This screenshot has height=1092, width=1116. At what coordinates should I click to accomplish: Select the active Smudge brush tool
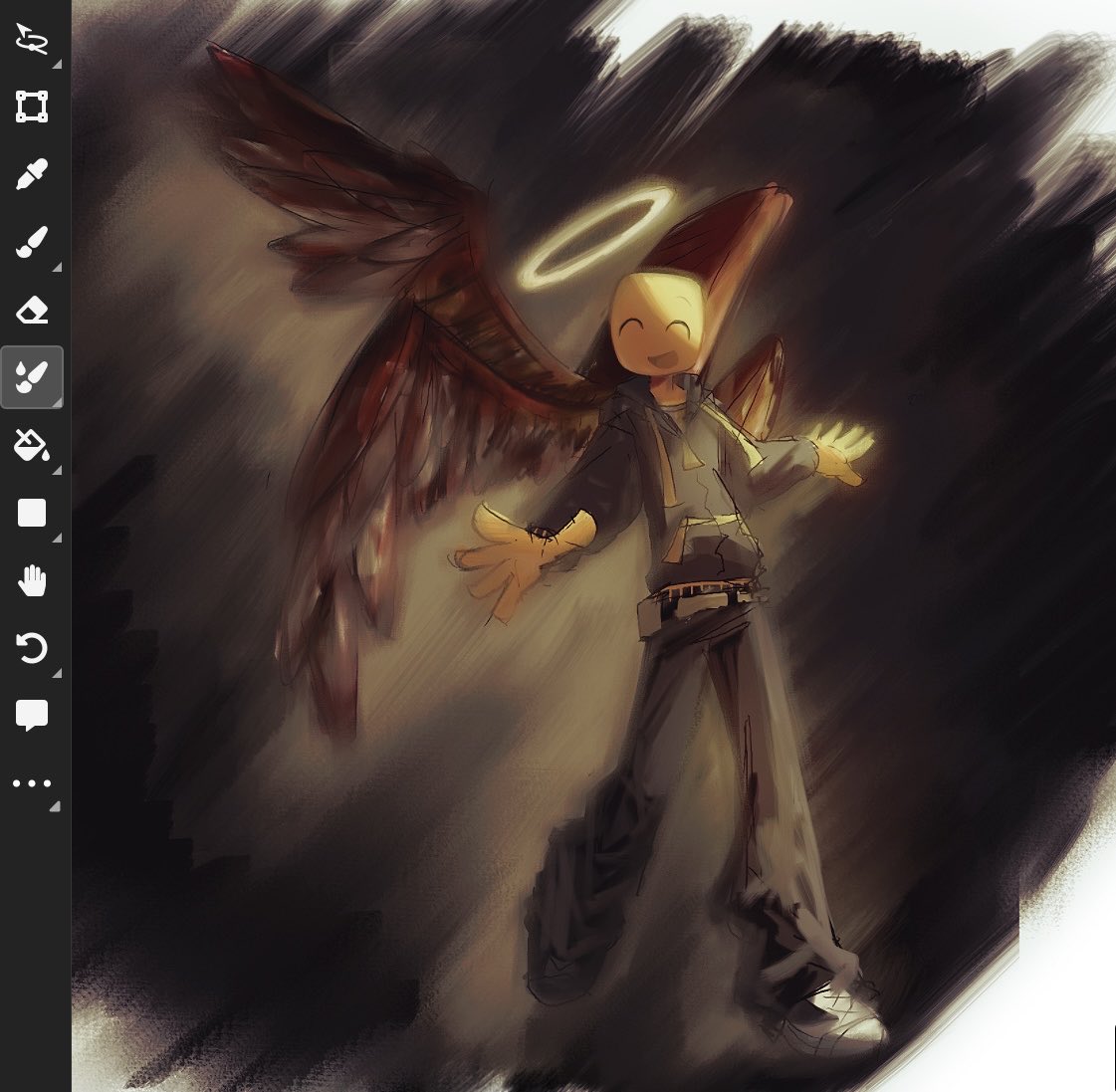click(x=32, y=377)
